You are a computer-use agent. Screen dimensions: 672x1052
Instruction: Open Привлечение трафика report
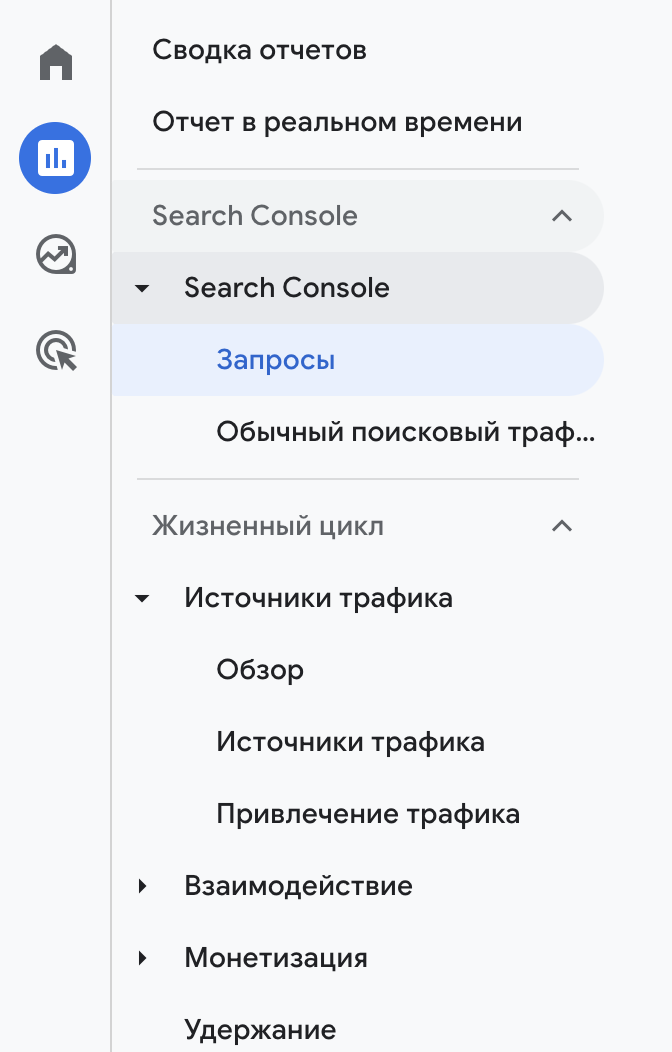[x=368, y=814]
